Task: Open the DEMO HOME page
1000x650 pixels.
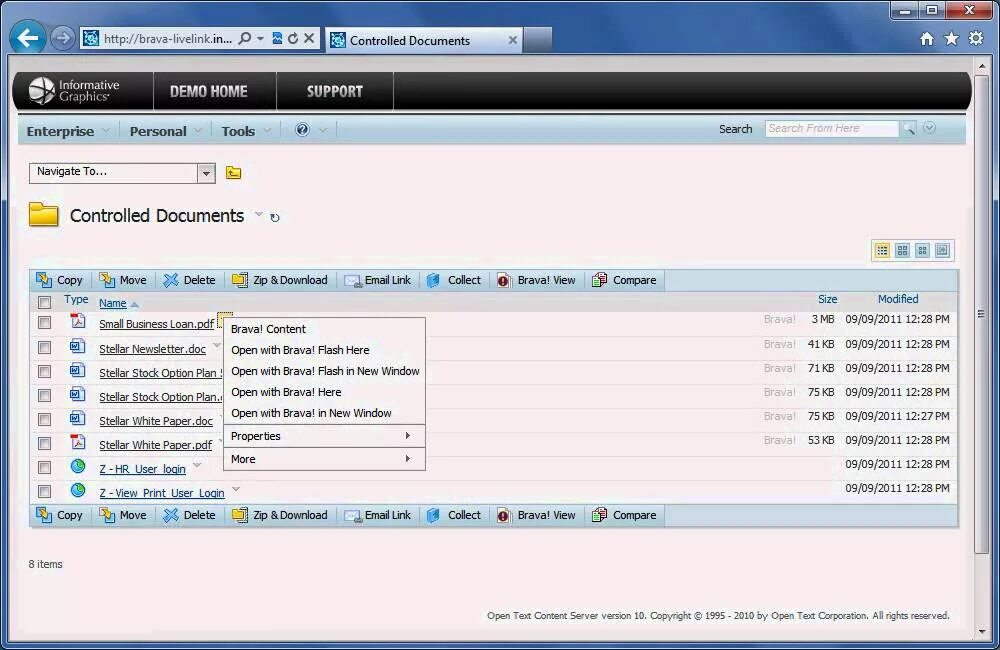Action: [x=209, y=91]
